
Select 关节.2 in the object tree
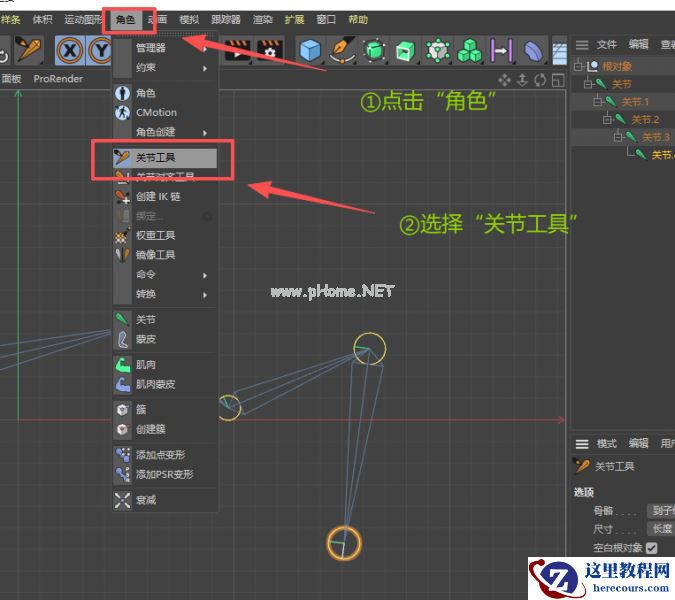tap(645, 120)
